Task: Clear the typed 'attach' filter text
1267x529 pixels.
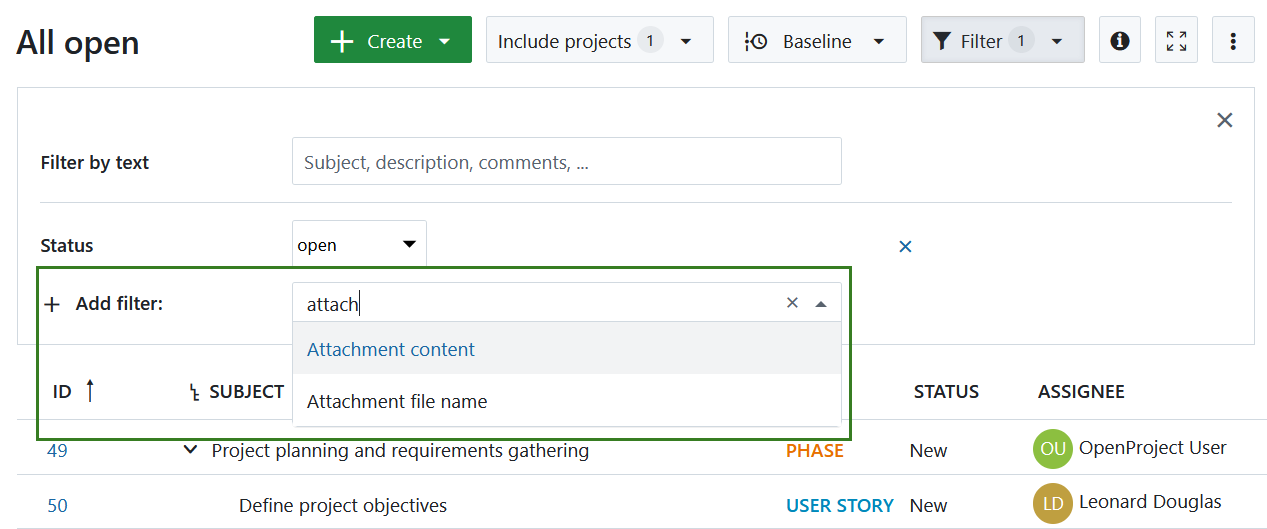Action: click(x=792, y=303)
